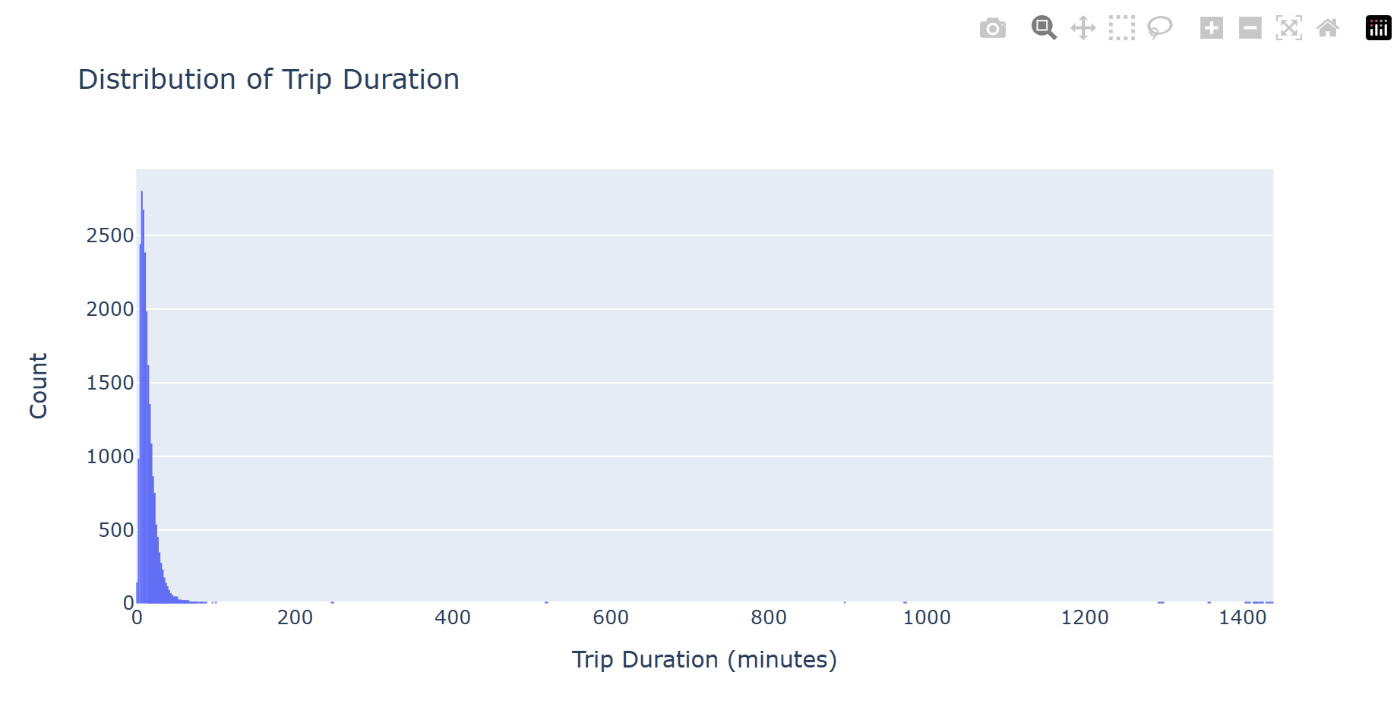Image resolution: width=1400 pixels, height=707 pixels.
Task: Reset axes with the home icon
Action: point(1328,28)
